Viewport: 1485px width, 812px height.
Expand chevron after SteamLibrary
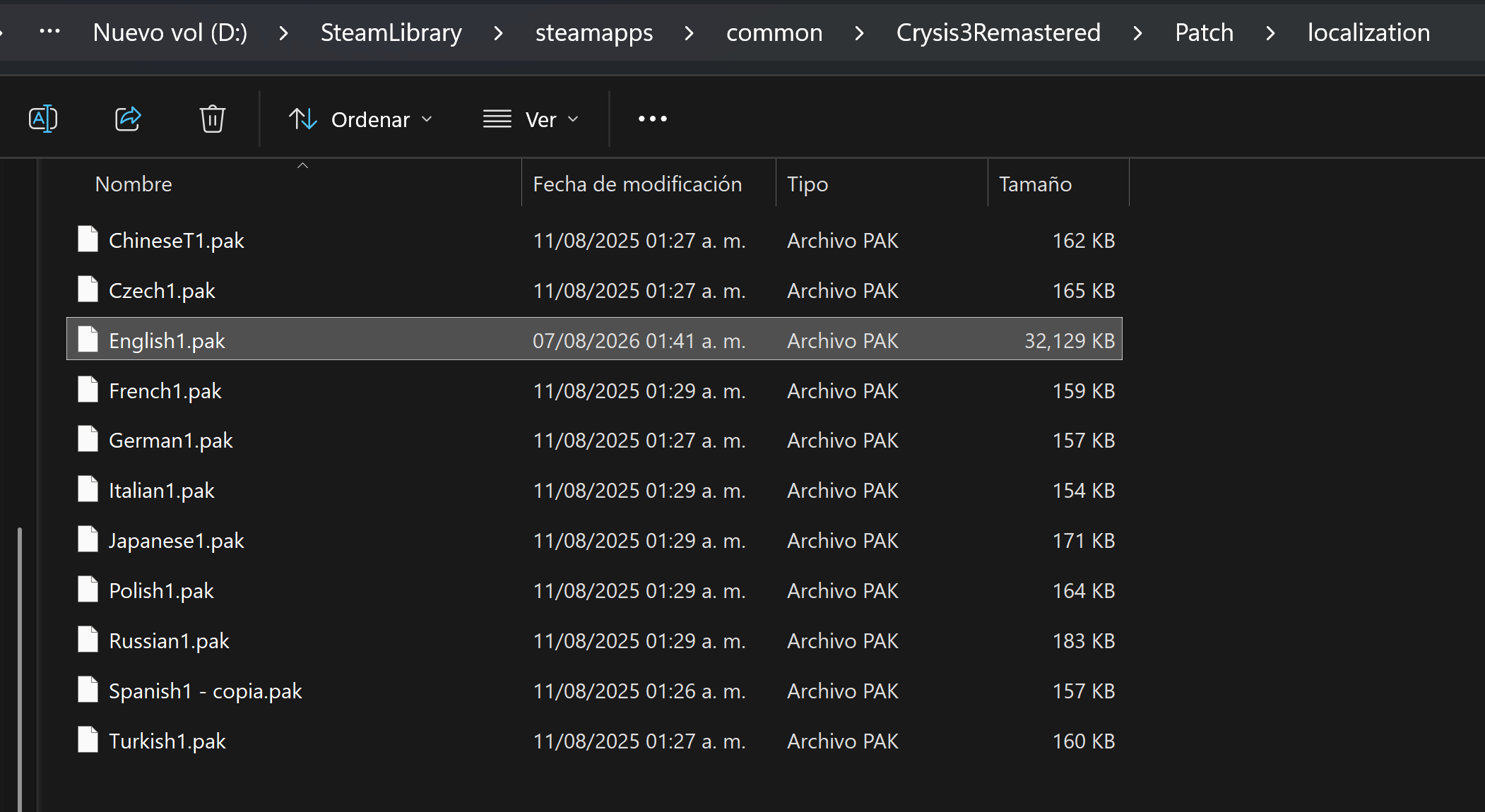(499, 33)
